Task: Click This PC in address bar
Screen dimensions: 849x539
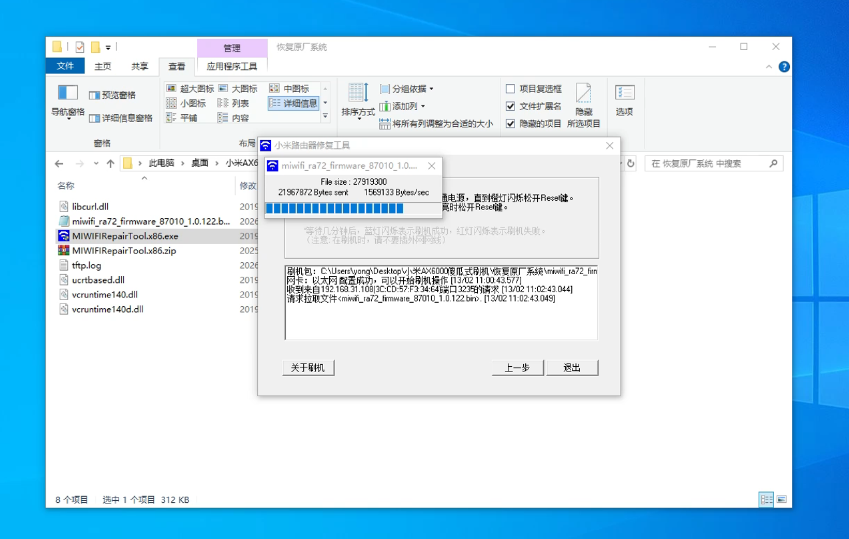Action: coord(161,163)
